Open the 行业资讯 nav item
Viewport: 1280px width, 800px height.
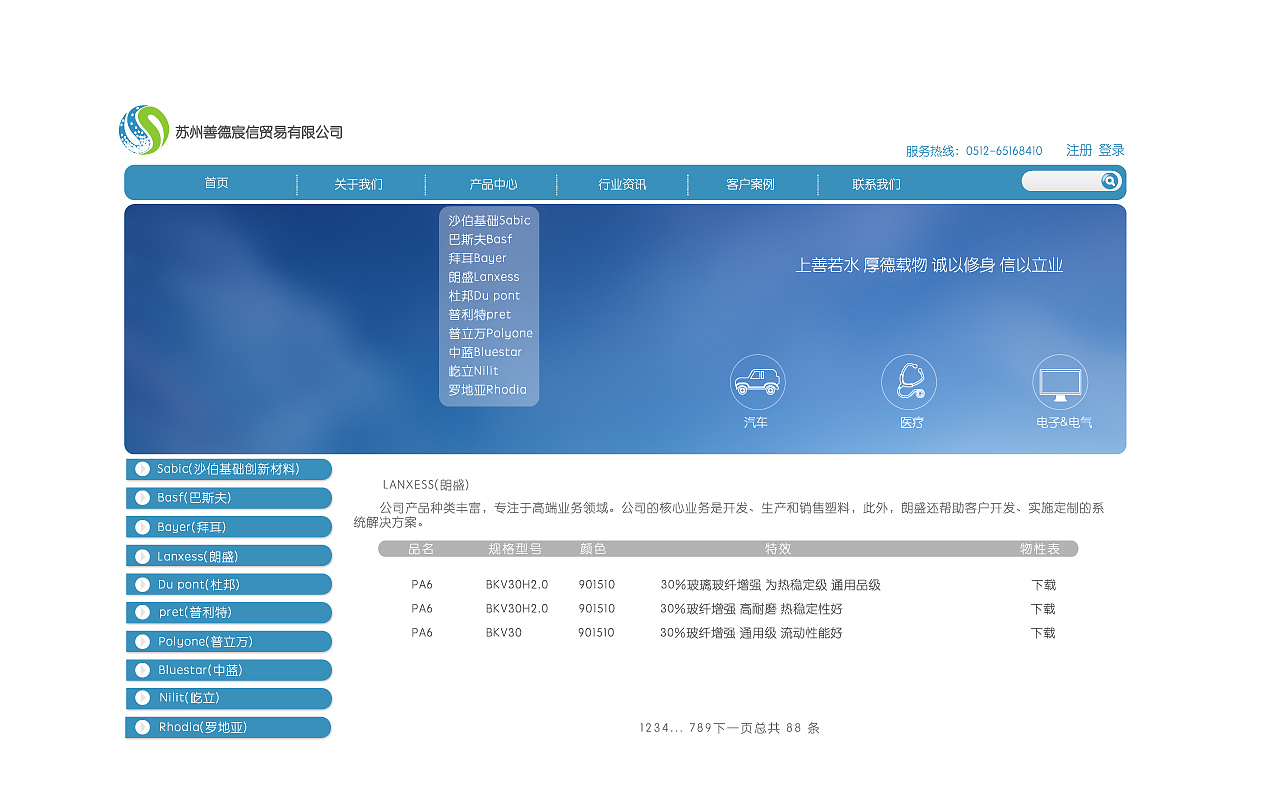coord(622,184)
